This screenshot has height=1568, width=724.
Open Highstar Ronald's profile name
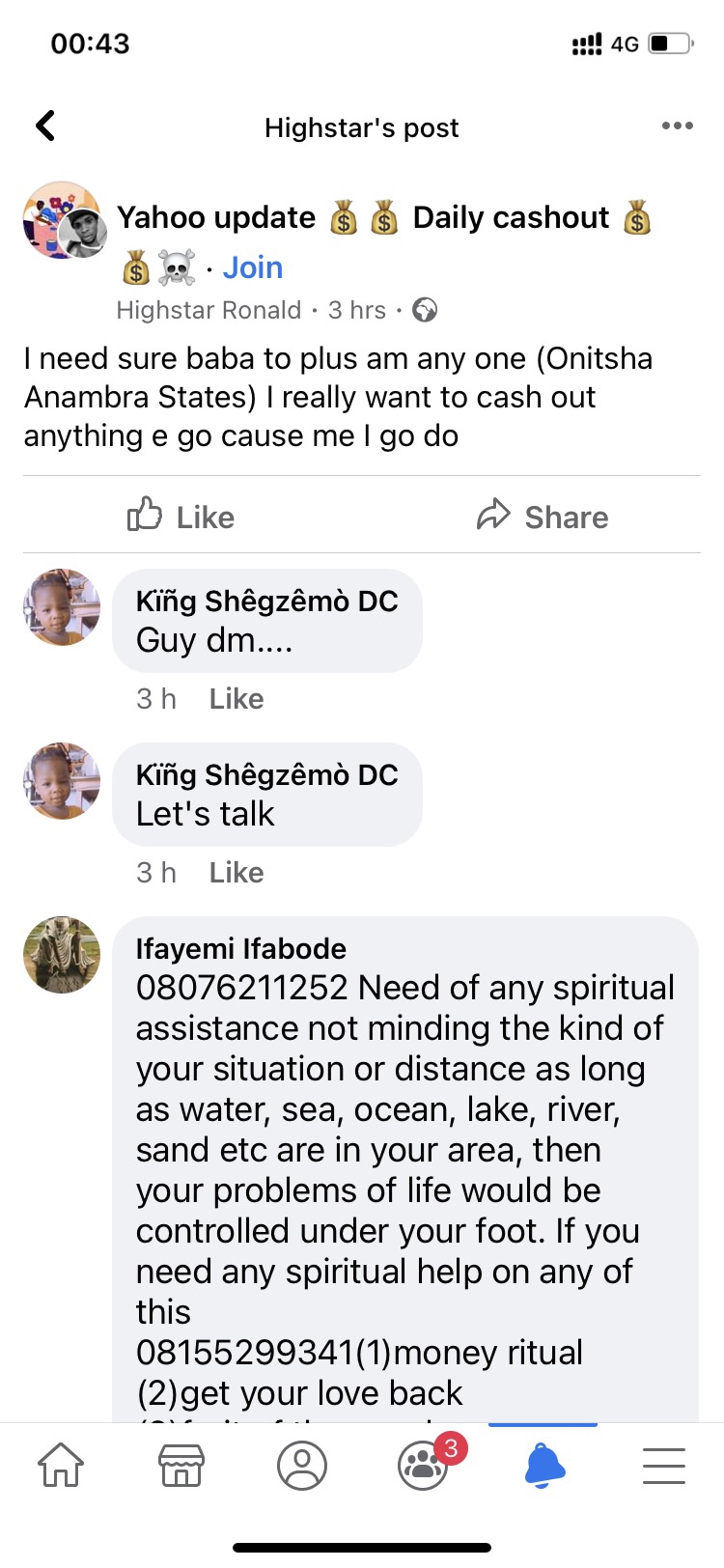[209, 310]
